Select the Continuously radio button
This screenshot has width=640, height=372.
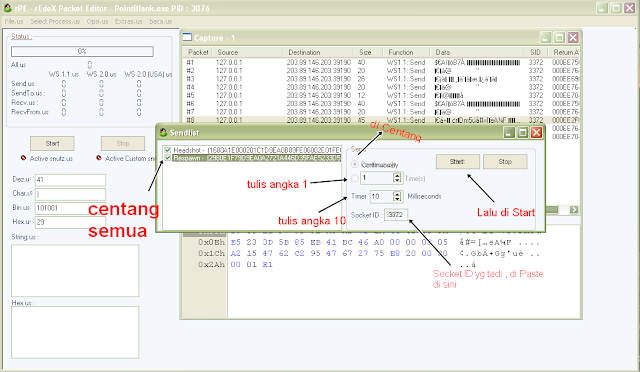(355, 164)
